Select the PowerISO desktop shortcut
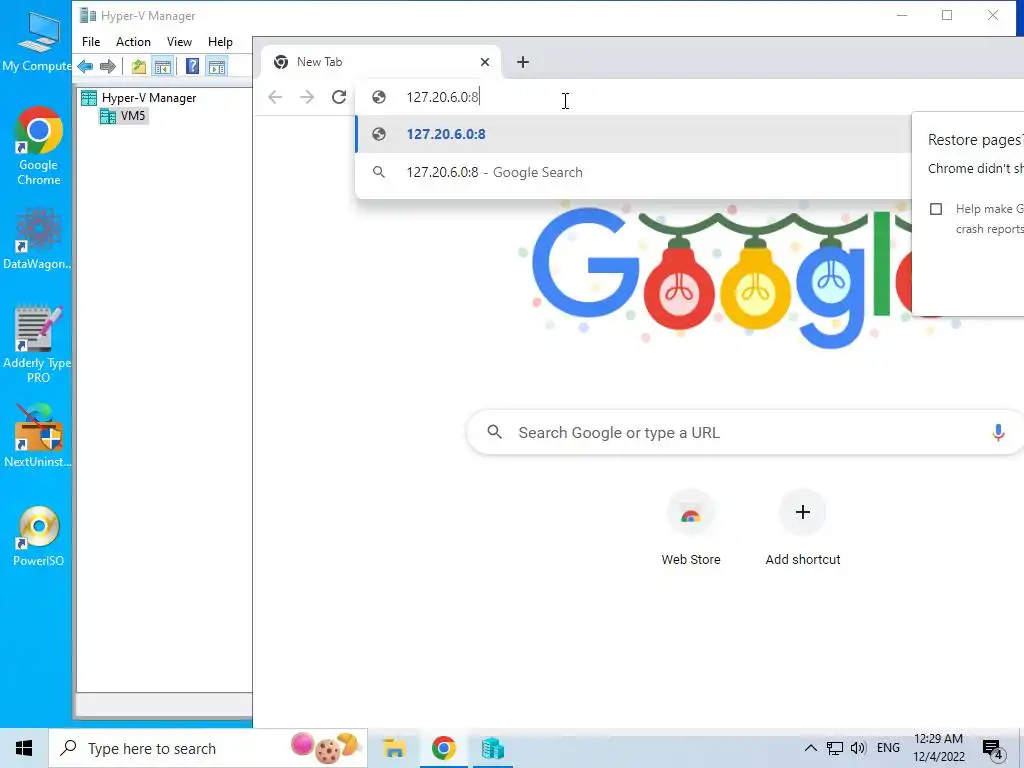 tap(38, 536)
